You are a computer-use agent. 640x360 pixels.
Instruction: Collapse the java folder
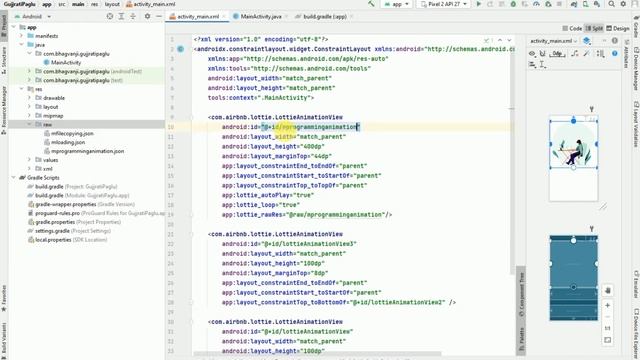(22, 45)
